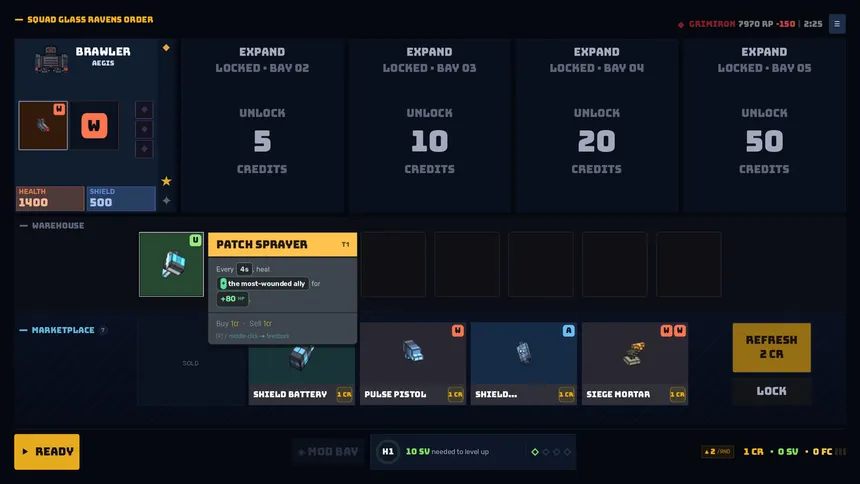The width and height of the screenshot is (860, 484).
Task: Click Siege Mortar 1 CR price tag
Action: point(677,394)
